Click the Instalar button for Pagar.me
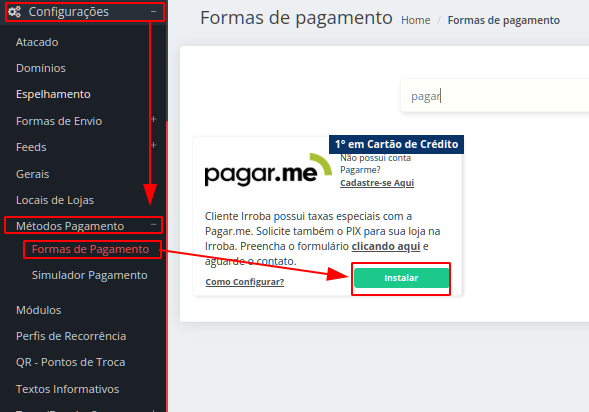 tap(401, 278)
